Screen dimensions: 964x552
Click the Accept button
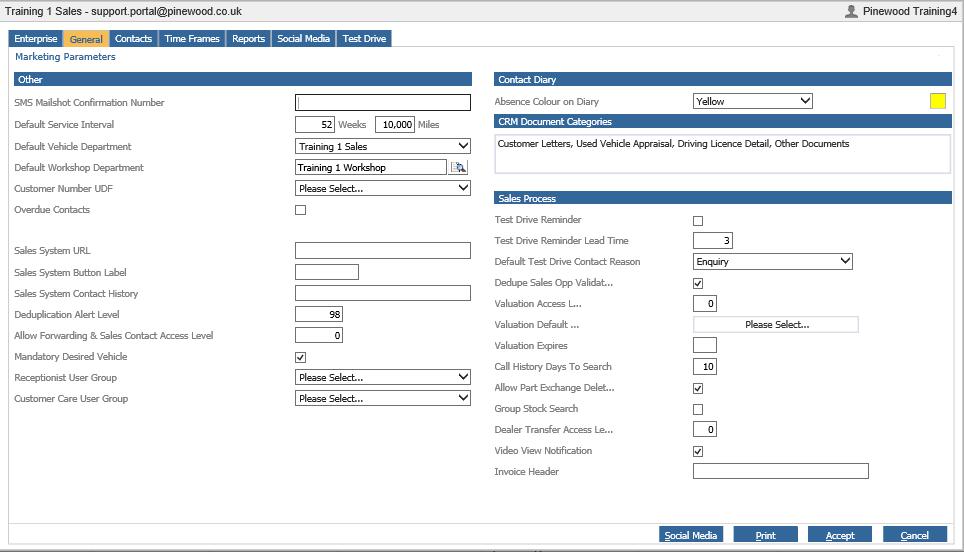click(840, 535)
